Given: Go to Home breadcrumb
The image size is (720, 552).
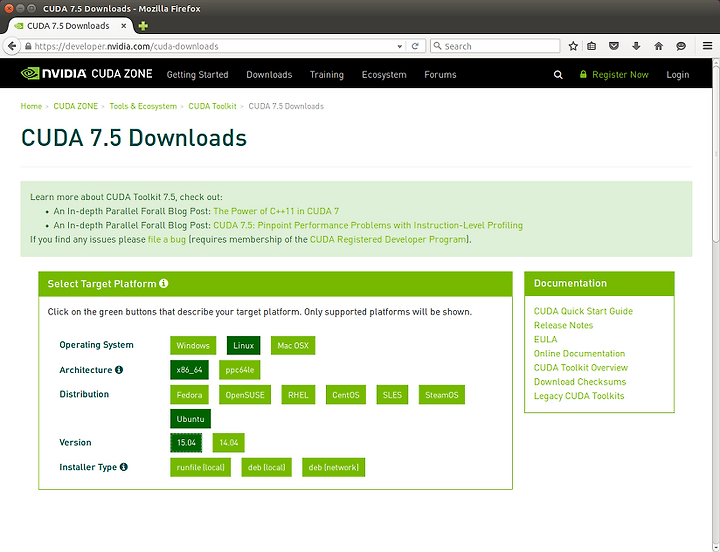Looking at the screenshot, I should point(31,106).
